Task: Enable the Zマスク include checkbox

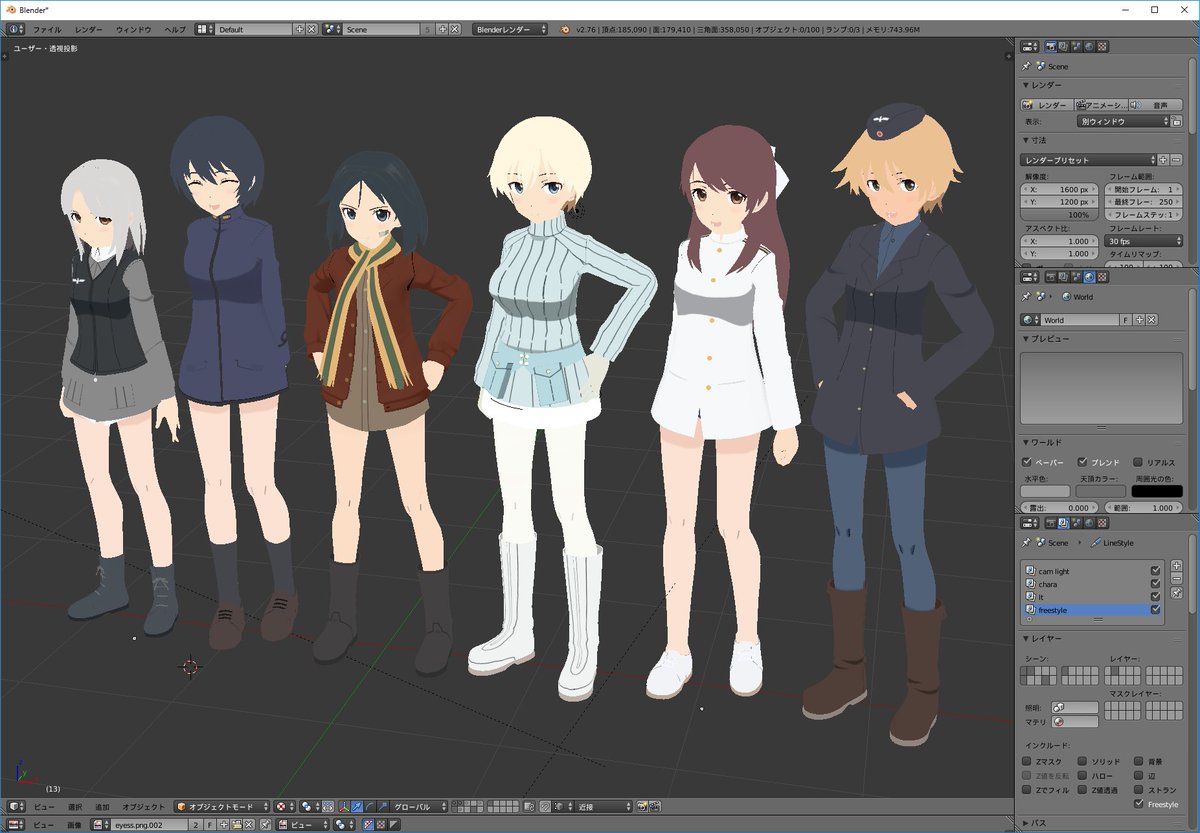Action: coord(1027,761)
